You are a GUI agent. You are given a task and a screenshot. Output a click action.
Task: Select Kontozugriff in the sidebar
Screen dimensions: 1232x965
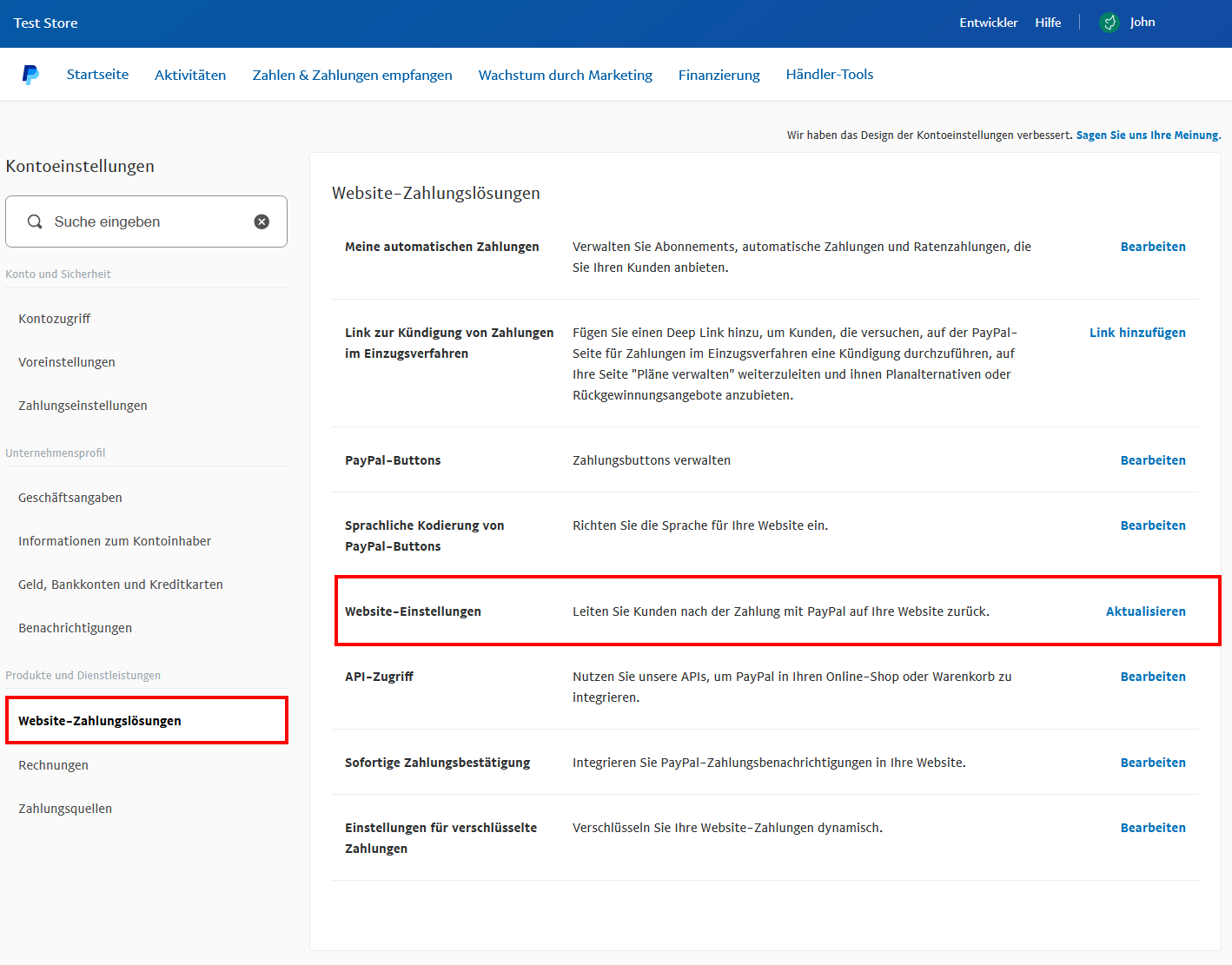(x=55, y=319)
